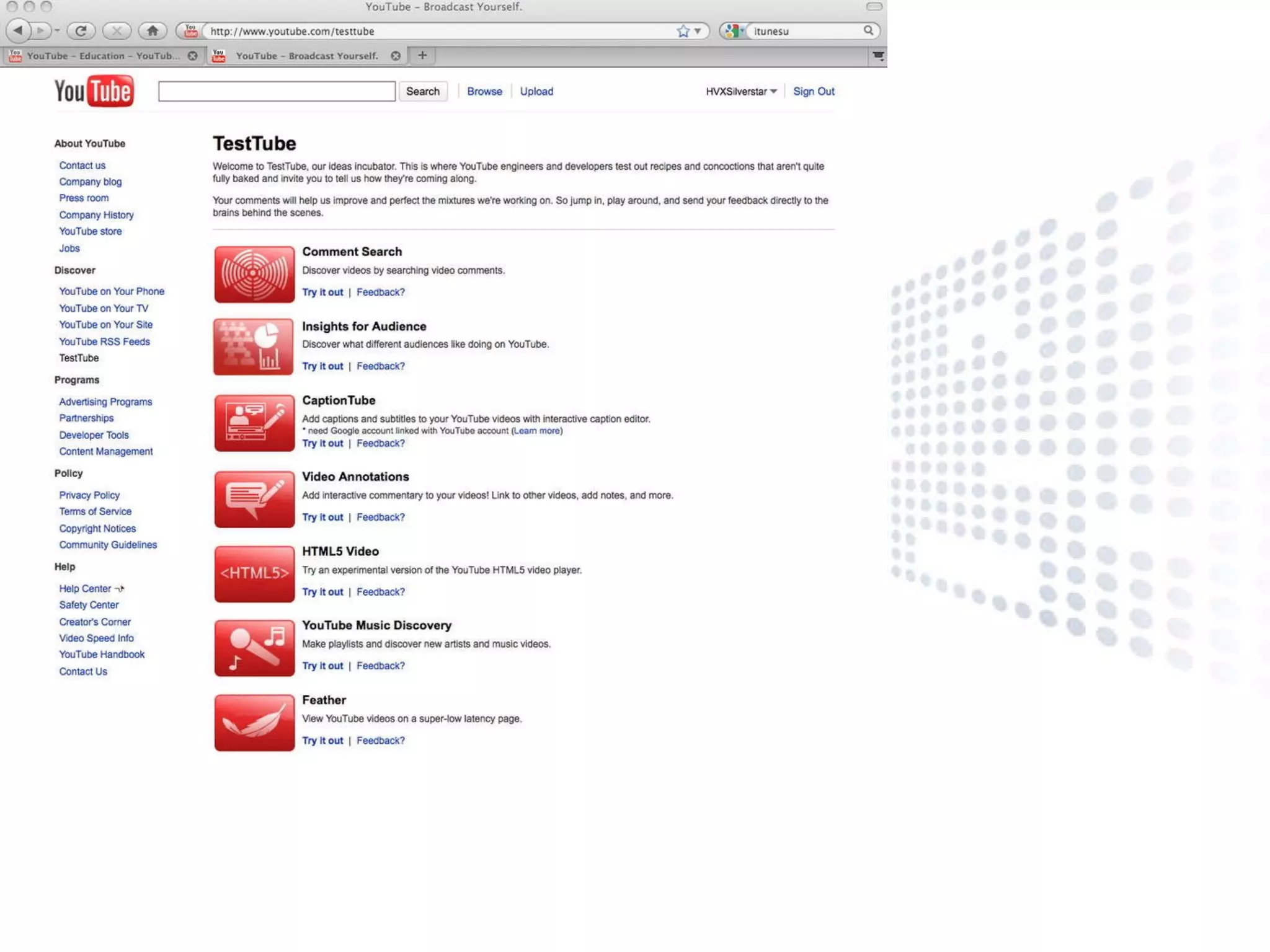Reload the page with the browser refresh button

pos(81,30)
